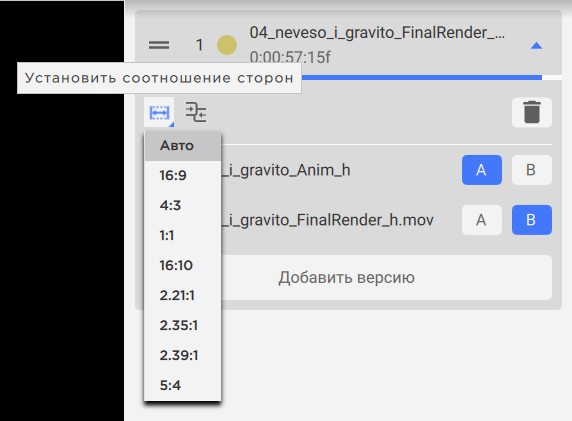572x421 pixels.
Task: Collapse item with blue triangle arrow
Action: click(536, 46)
